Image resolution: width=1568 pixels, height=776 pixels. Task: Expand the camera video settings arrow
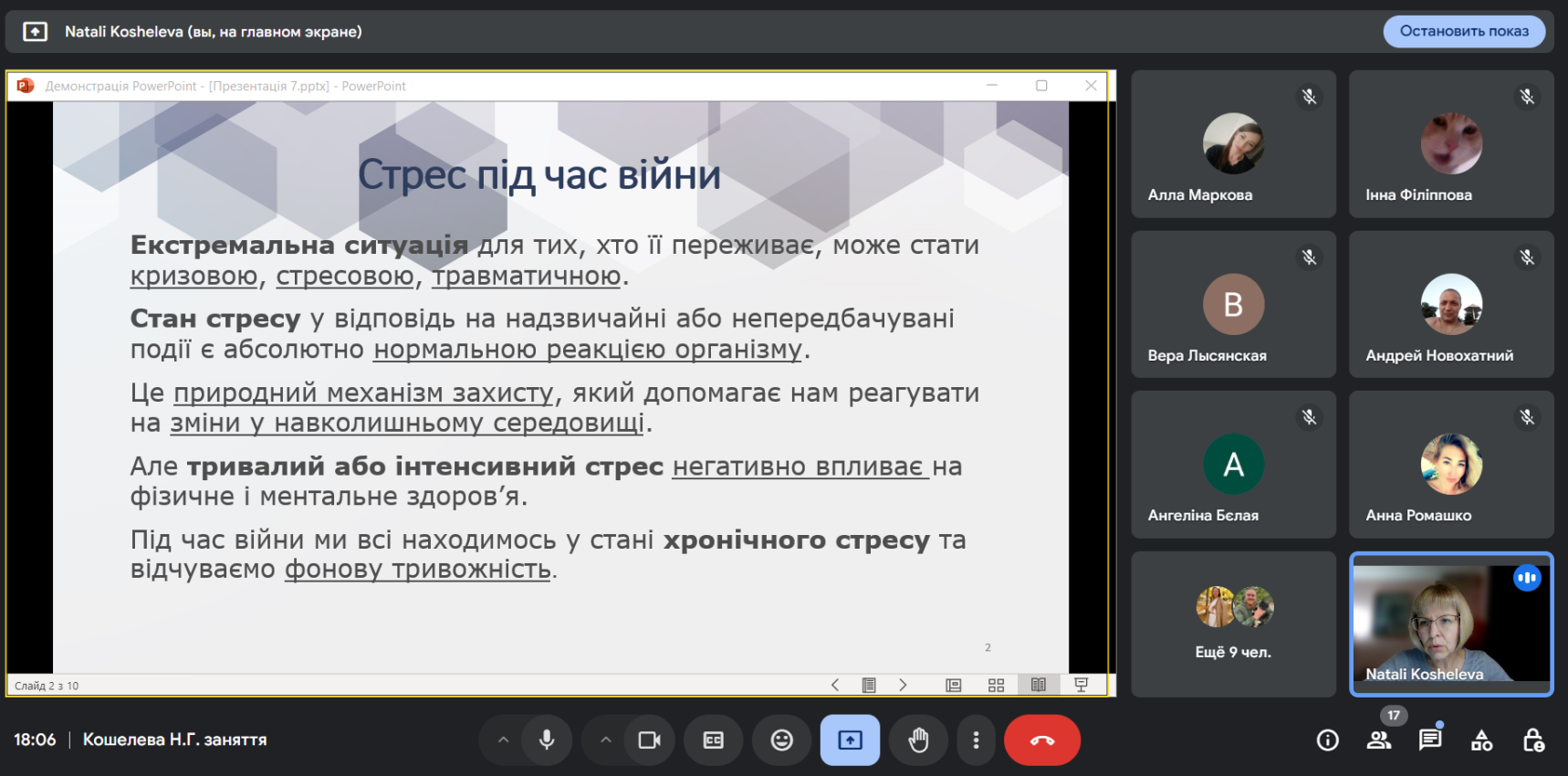pyautogui.click(x=605, y=739)
